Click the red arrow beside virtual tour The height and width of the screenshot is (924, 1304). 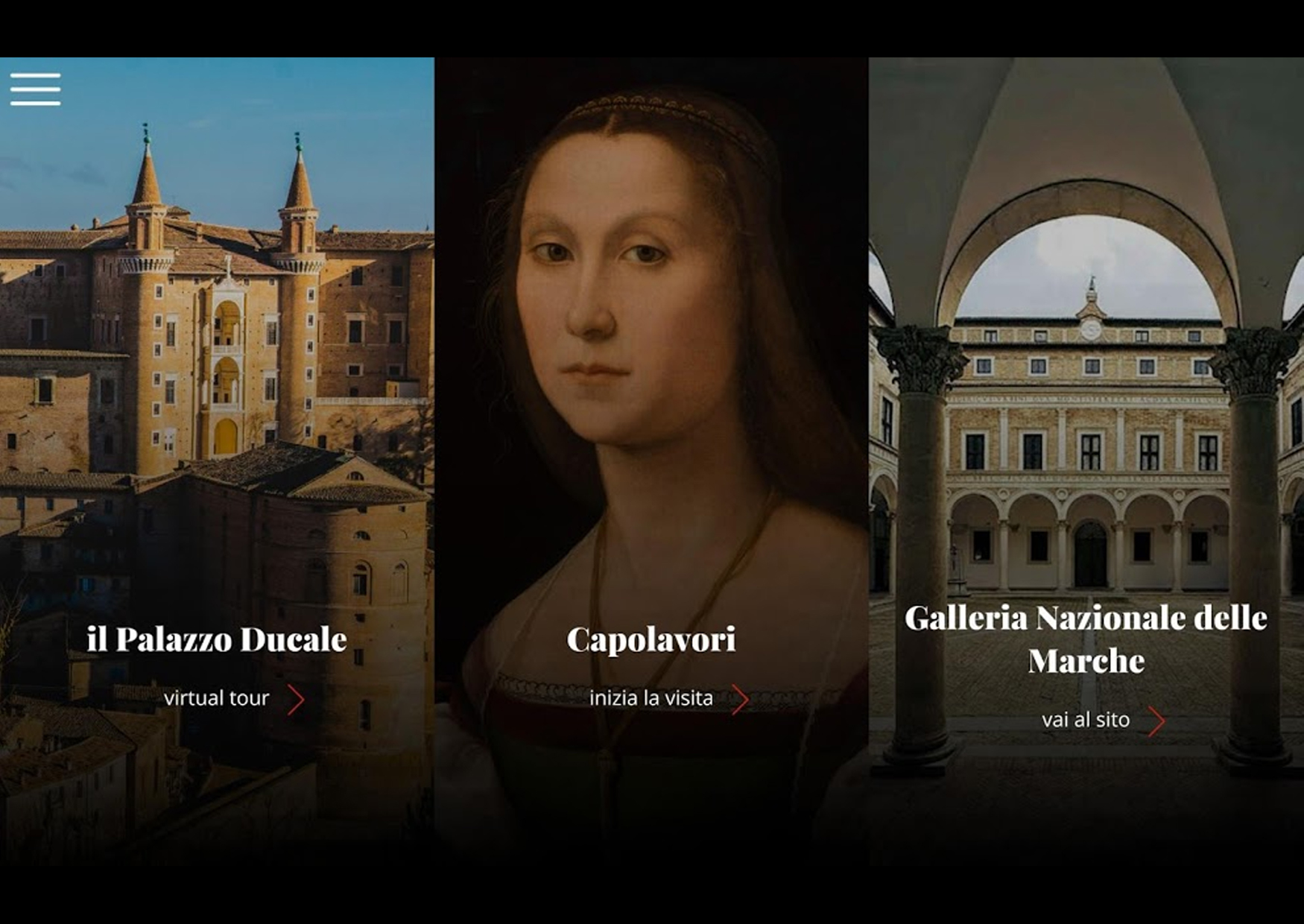point(296,700)
